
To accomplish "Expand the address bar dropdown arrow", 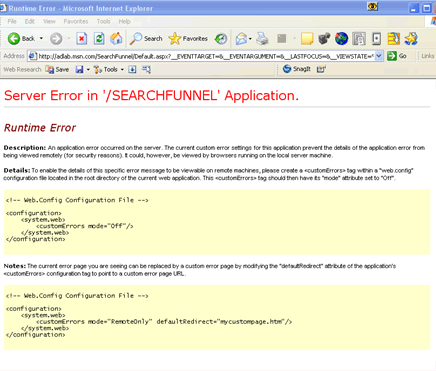I will click(379, 56).
